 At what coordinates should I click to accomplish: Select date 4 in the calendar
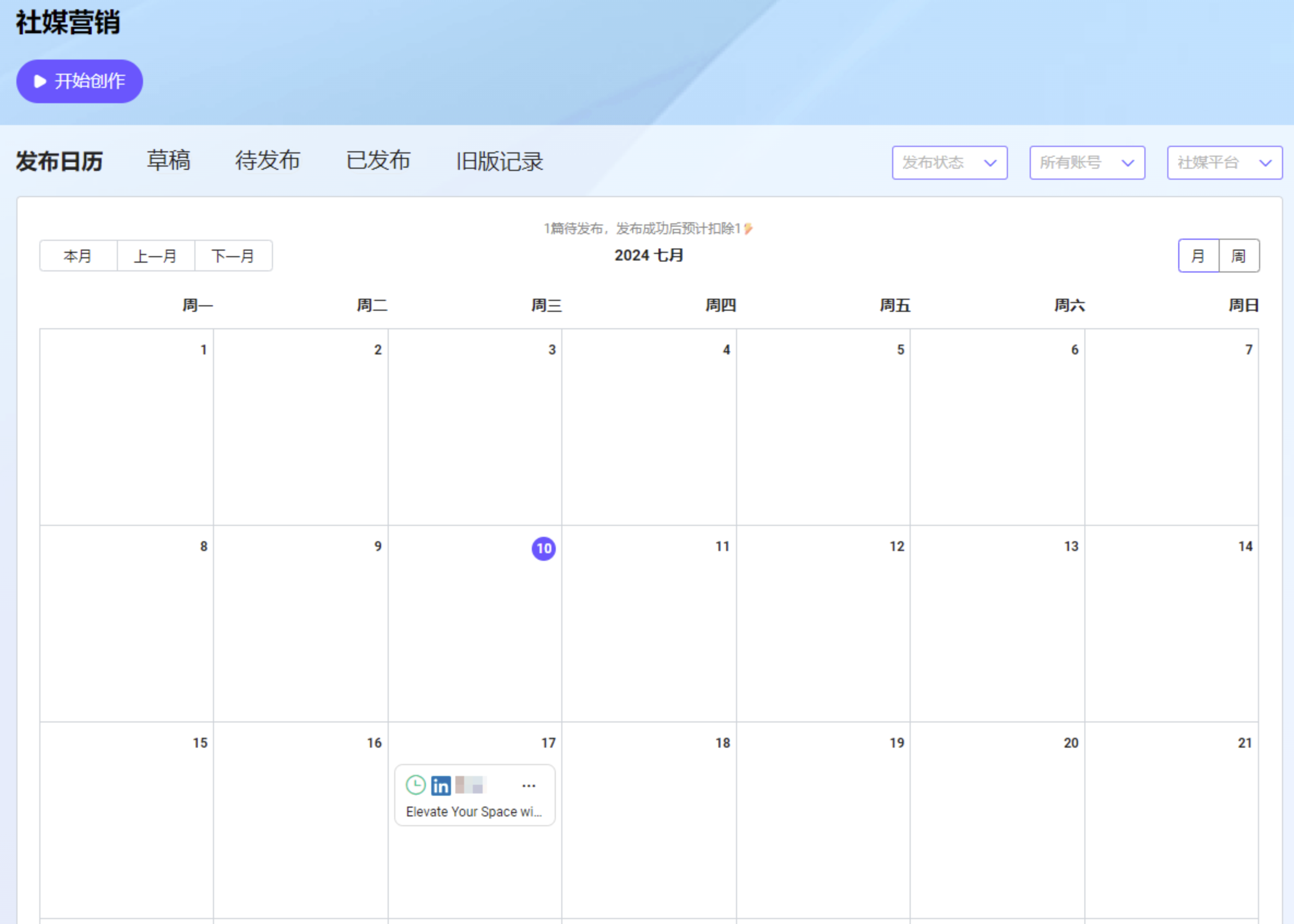(726, 350)
